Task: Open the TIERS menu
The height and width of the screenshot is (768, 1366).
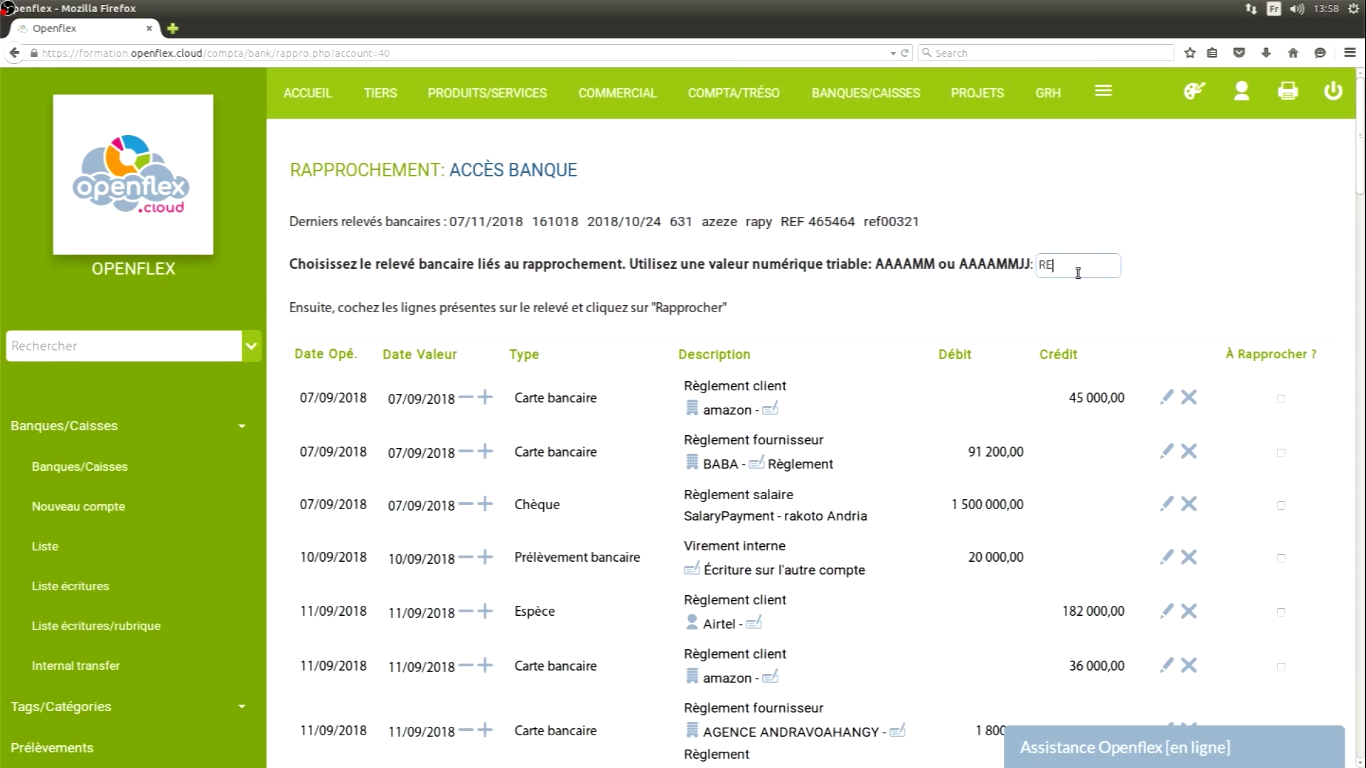Action: [x=380, y=93]
